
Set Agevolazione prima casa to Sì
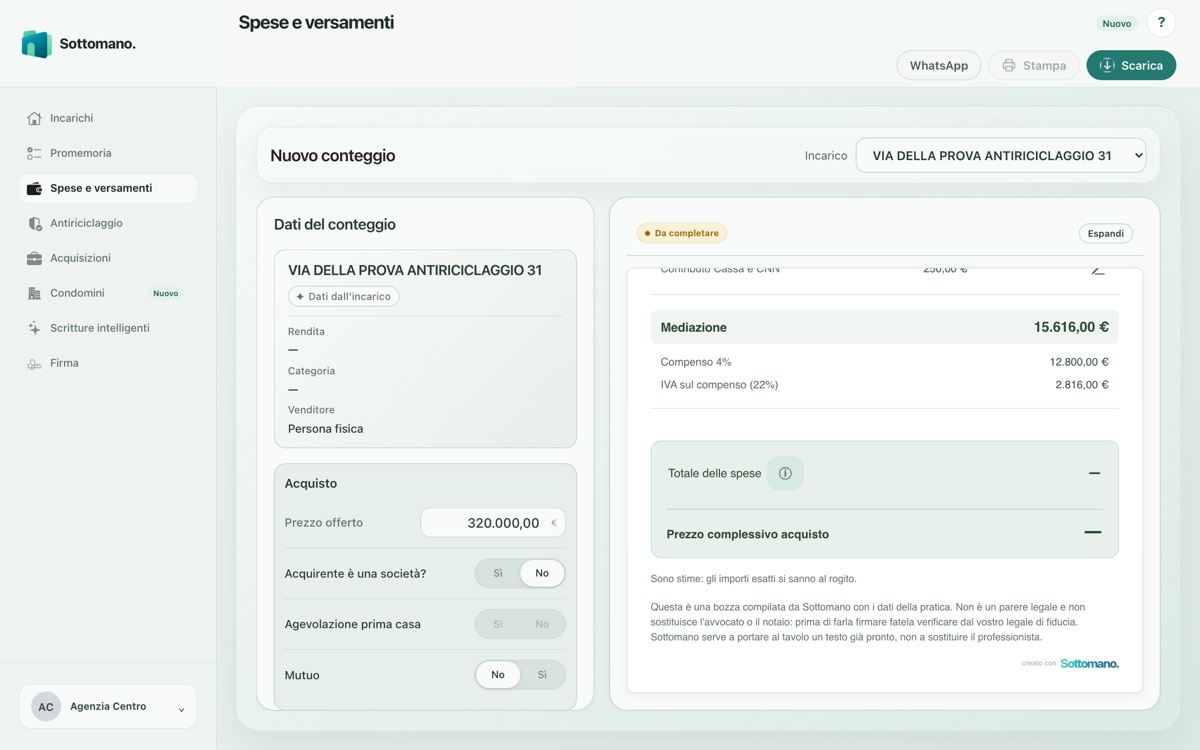[x=498, y=624]
